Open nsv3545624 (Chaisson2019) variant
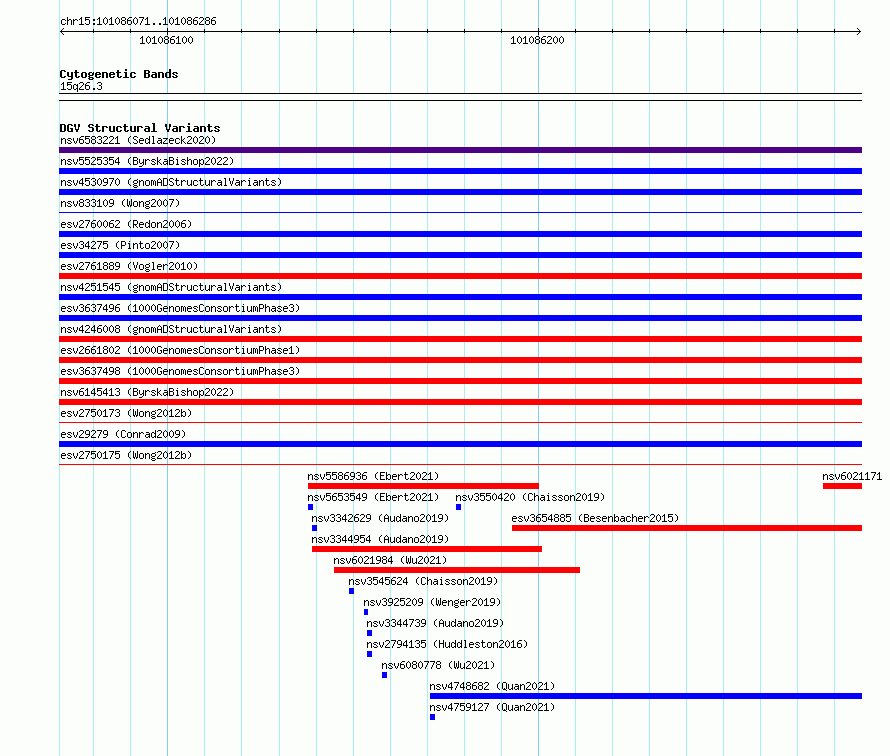This screenshot has width=890, height=756. pyautogui.click(x=423, y=581)
